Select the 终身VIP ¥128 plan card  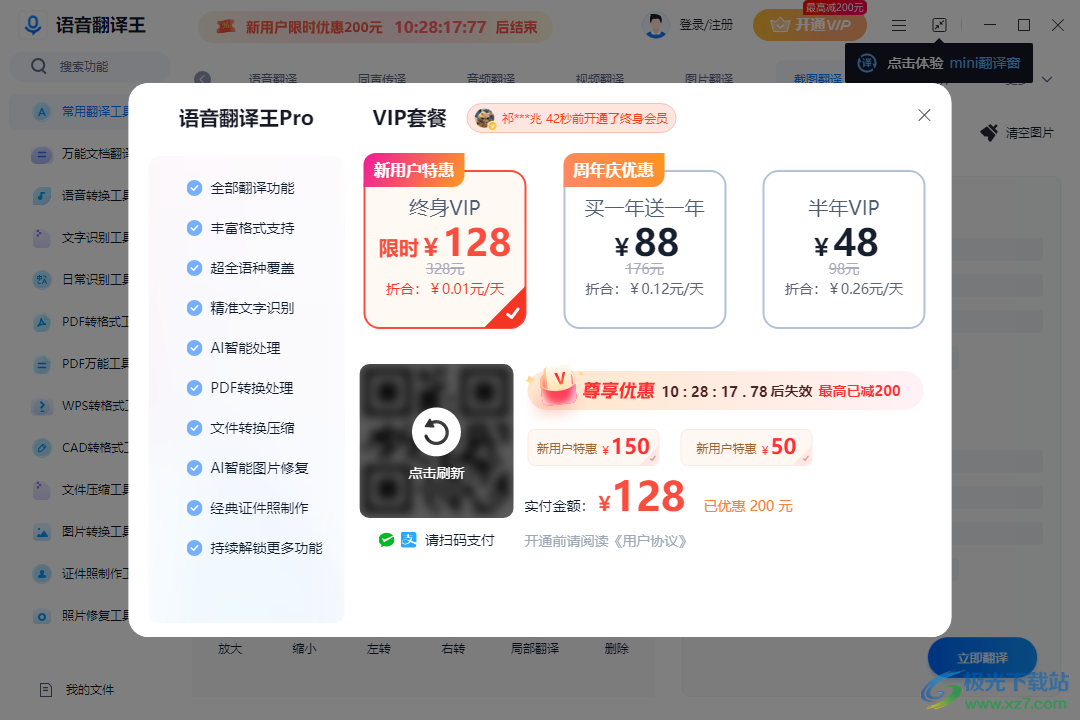pos(445,249)
